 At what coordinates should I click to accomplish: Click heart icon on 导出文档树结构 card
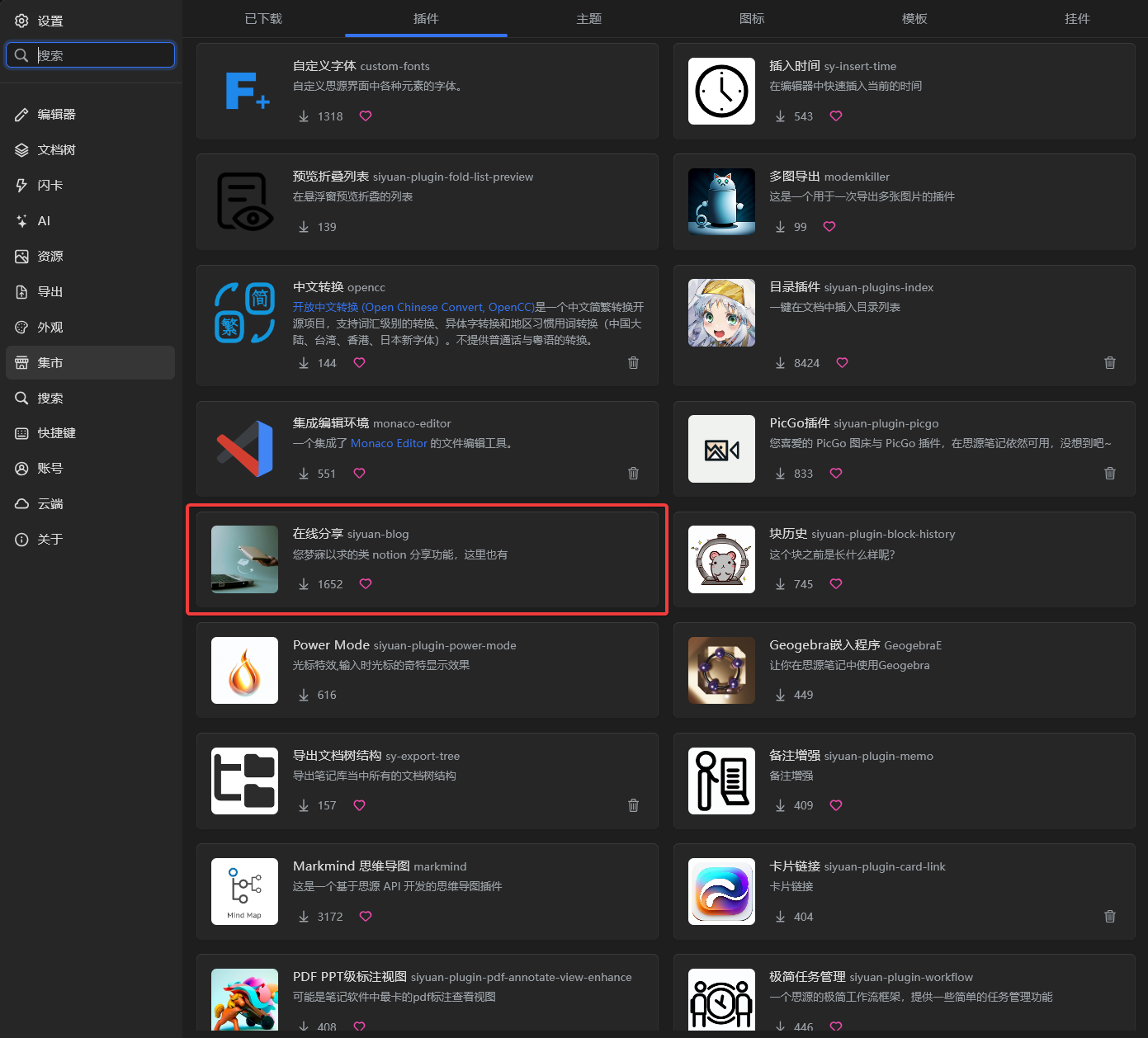(x=359, y=805)
